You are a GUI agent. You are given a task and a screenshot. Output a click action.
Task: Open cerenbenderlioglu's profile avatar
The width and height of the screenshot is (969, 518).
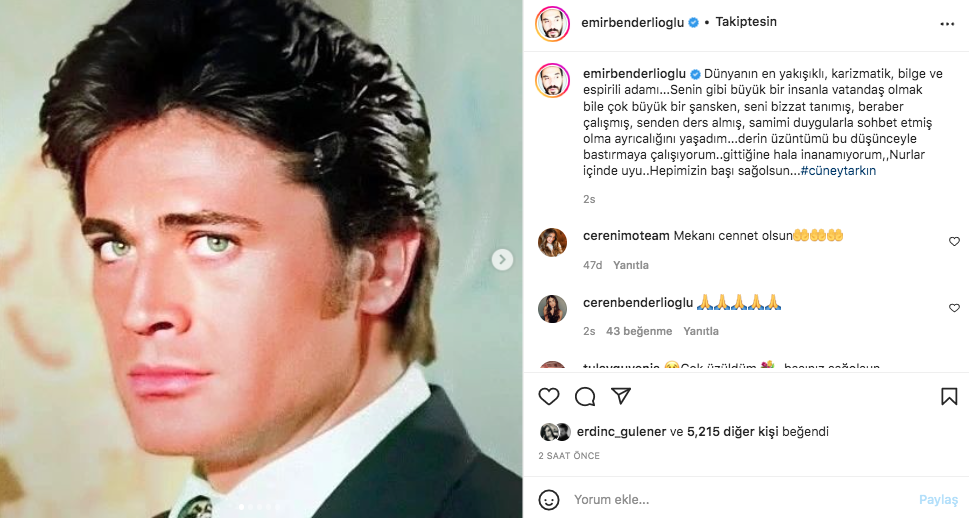point(553,308)
